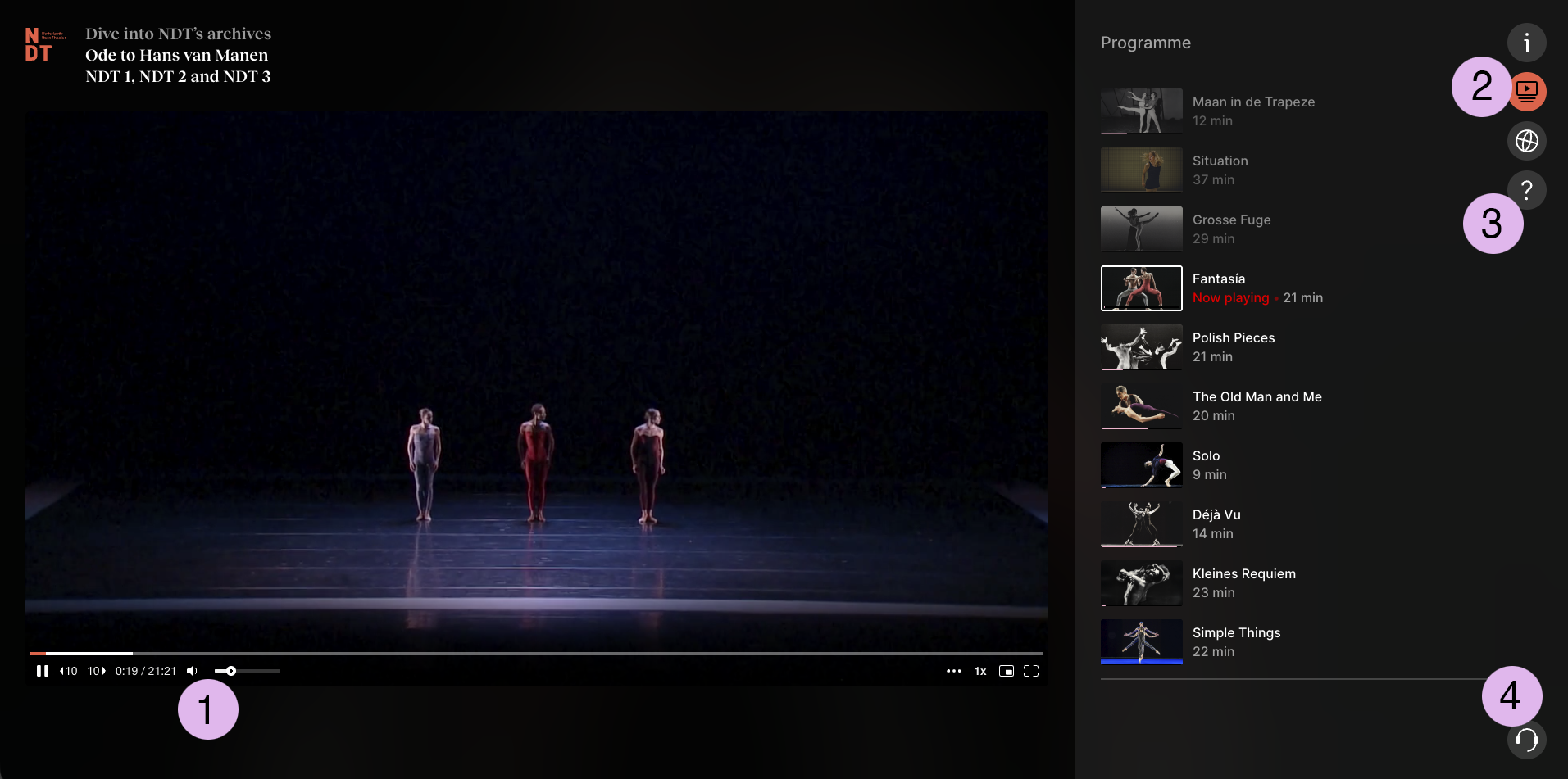Open the help question mark icon
The image size is (1568, 779).
(x=1527, y=189)
